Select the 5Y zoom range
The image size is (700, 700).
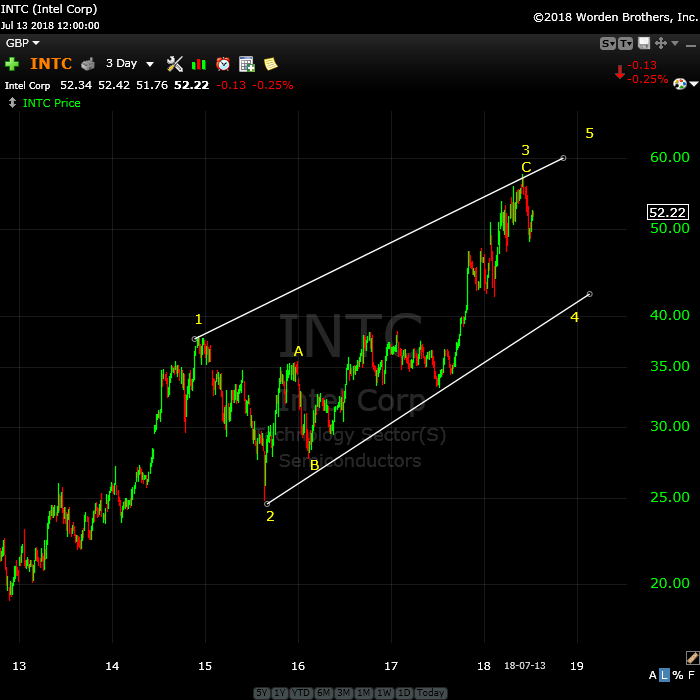click(x=262, y=693)
